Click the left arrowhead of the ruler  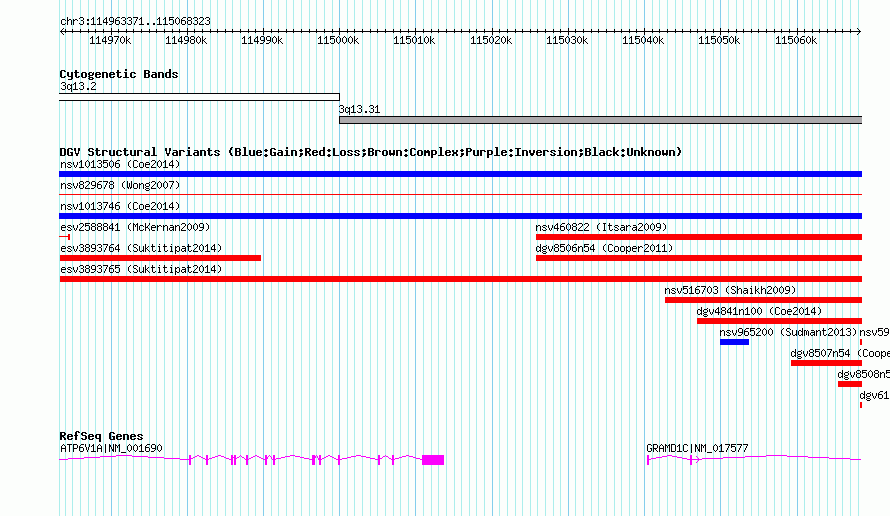(x=62, y=31)
